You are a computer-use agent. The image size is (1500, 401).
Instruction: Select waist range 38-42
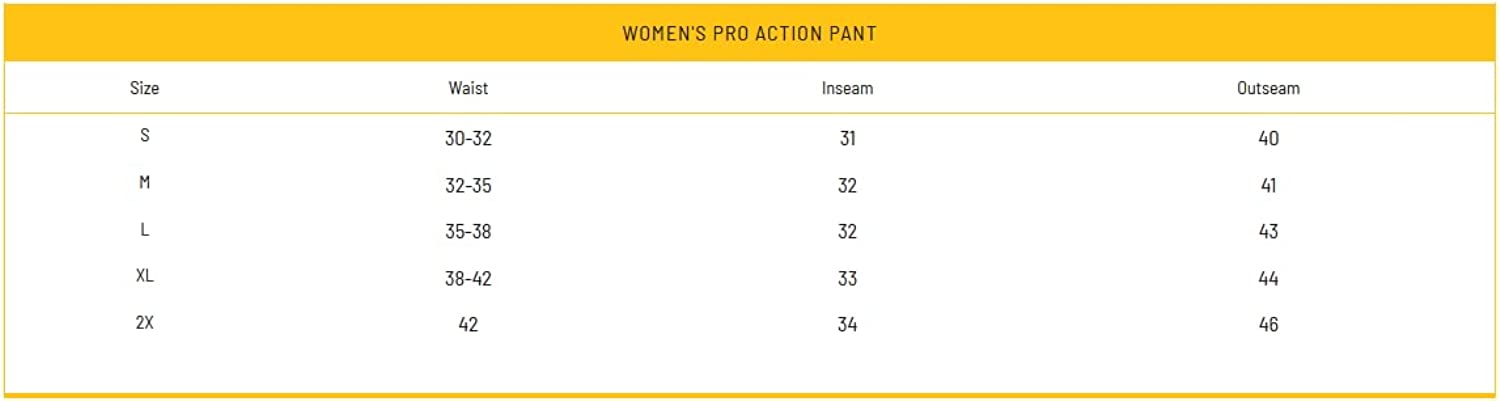pos(468,279)
